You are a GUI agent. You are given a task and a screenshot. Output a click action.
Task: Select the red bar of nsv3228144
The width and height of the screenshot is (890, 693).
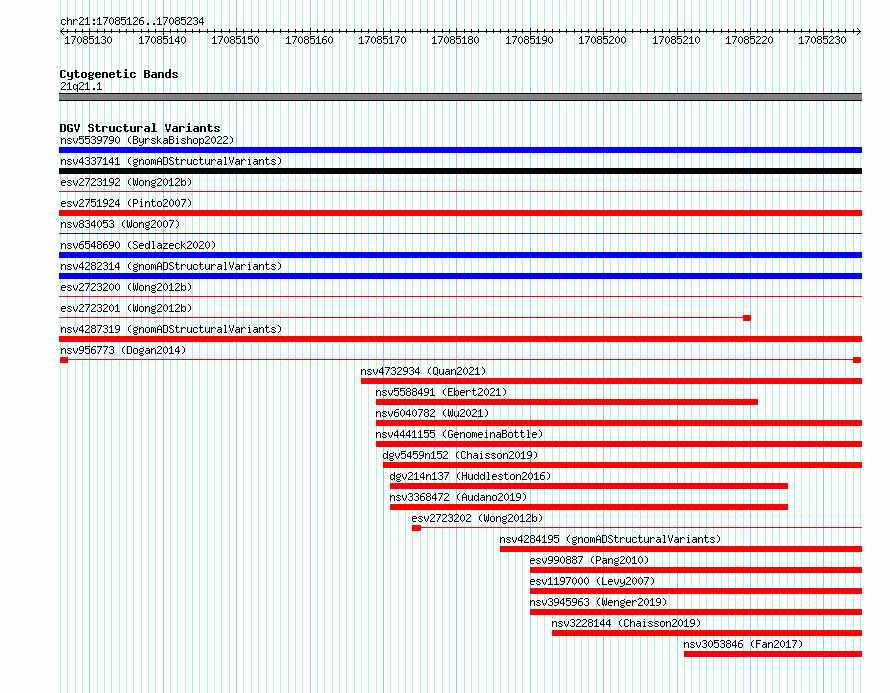tap(707, 633)
